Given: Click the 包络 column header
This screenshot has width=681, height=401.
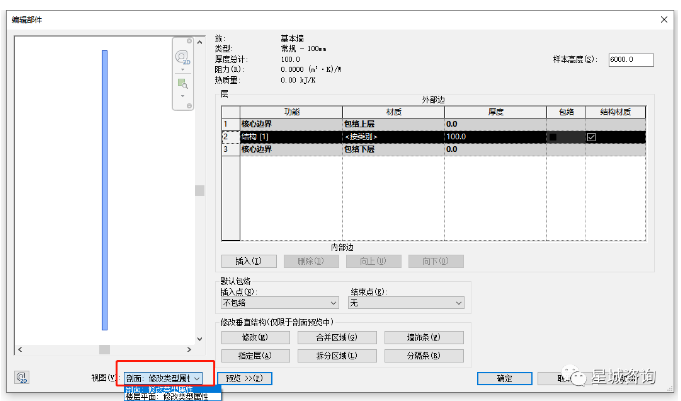Looking at the screenshot, I should [x=566, y=112].
